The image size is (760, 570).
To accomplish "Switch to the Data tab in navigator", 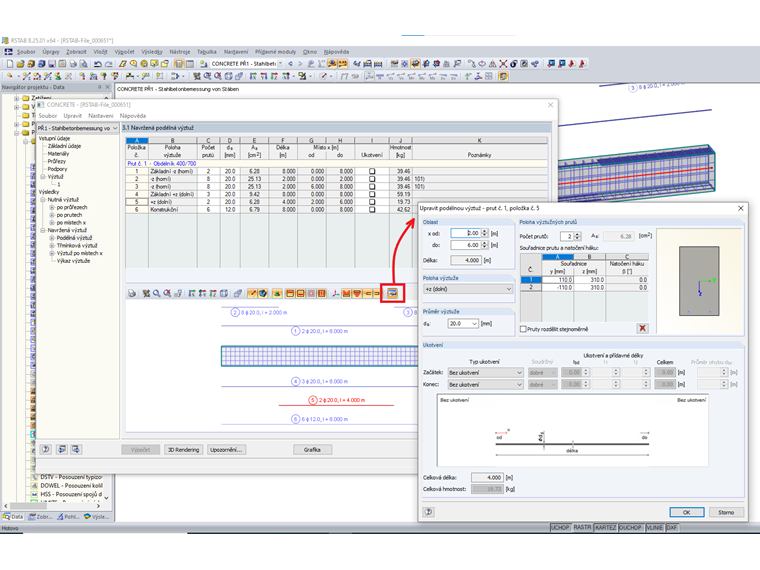I will point(14,517).
